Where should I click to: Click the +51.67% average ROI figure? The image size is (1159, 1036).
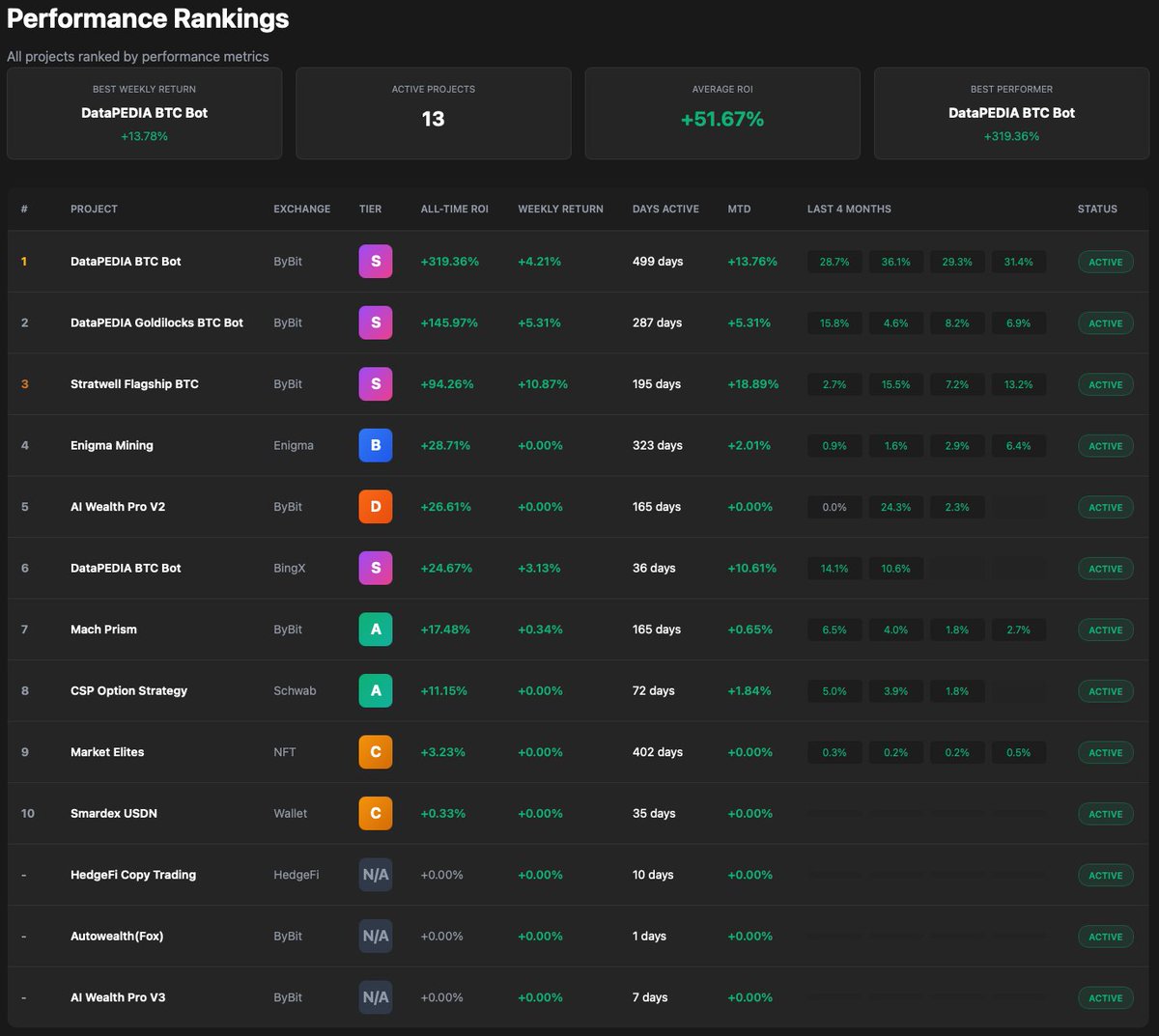coord(722,119)
